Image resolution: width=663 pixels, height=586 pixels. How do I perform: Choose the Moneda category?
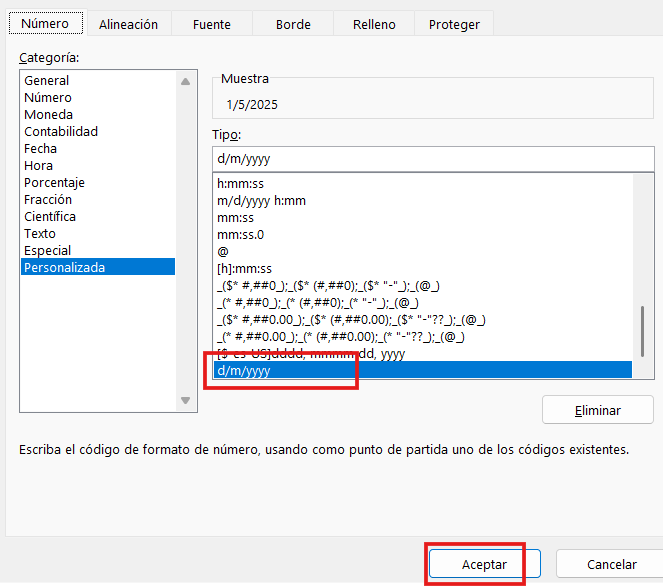(48, 115)
